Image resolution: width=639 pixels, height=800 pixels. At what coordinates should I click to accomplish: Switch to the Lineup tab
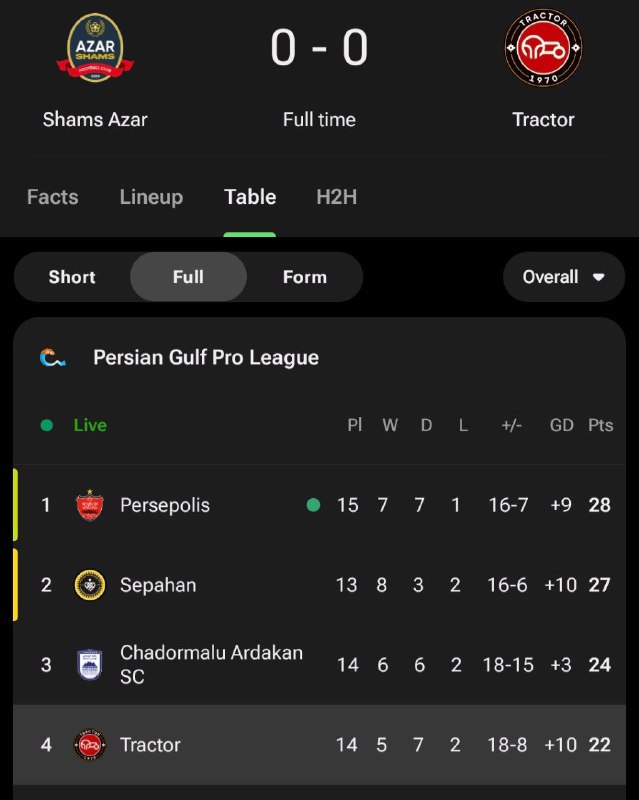click(x=151, y=197)
